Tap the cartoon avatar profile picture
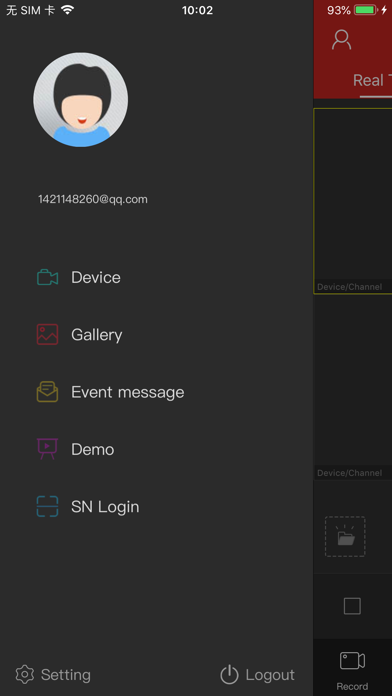Screen dimensions: 392x696 [x=81, y=99]
